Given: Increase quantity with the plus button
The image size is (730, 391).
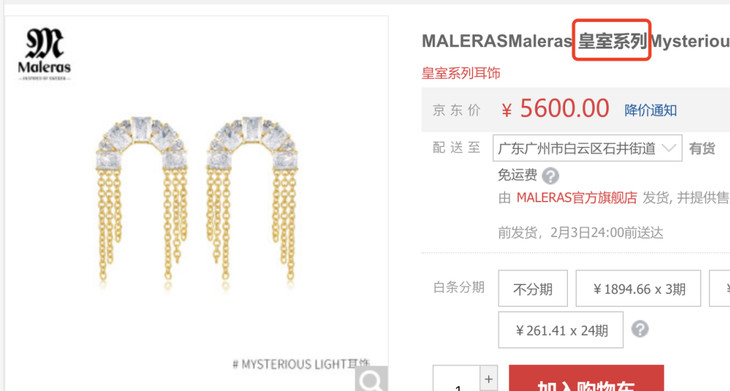Looking at the screenshot, I should (x=488, y=378).
